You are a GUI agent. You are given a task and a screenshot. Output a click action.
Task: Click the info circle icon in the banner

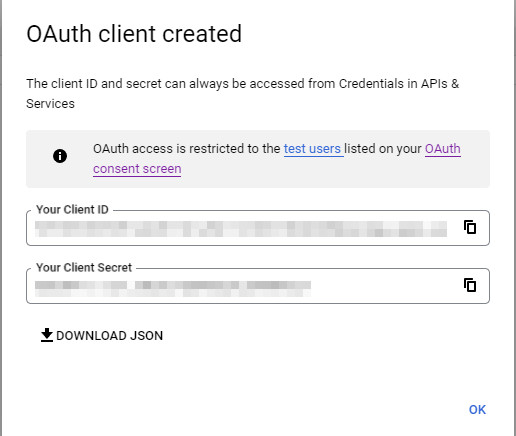(60, 156)
